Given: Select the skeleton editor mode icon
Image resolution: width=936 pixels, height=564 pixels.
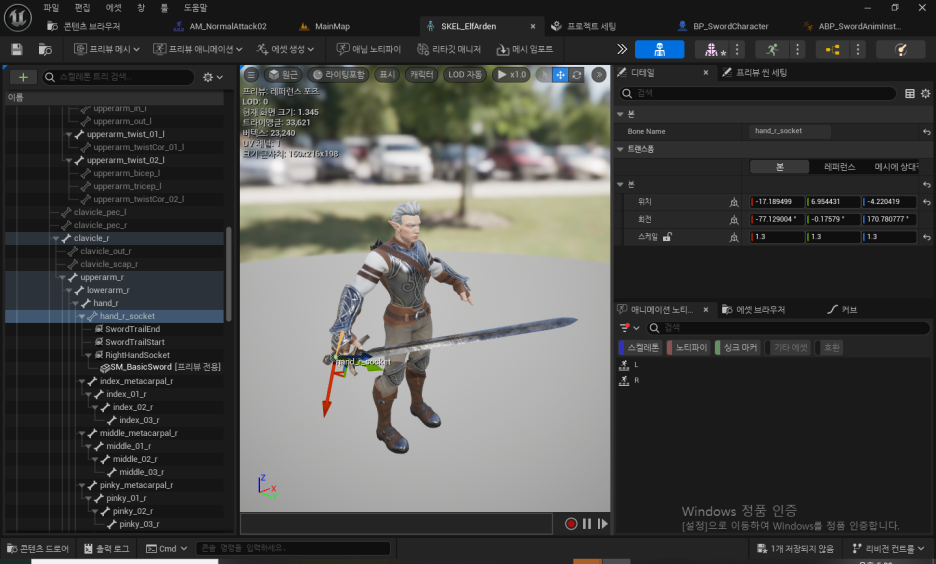Looking at the screenshot, I should [x=659, y=50].
